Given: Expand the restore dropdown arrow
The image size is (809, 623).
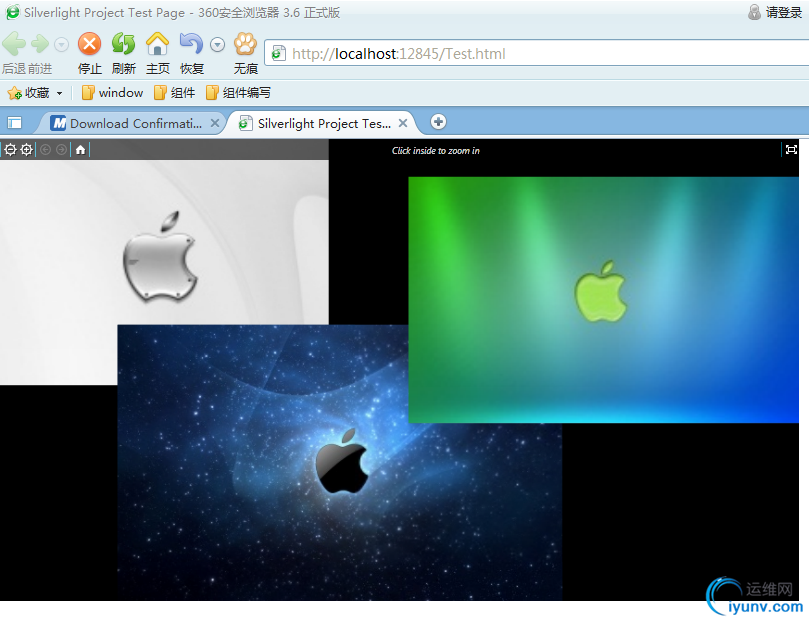Looking at the screenshot, I should click(x=217, y=45).
